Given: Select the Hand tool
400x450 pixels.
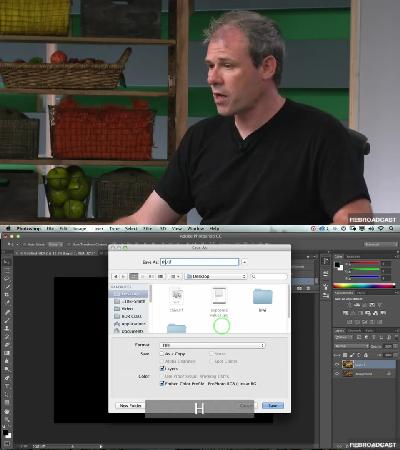Looking at the screenshot, I should click(x=7, y=412).
